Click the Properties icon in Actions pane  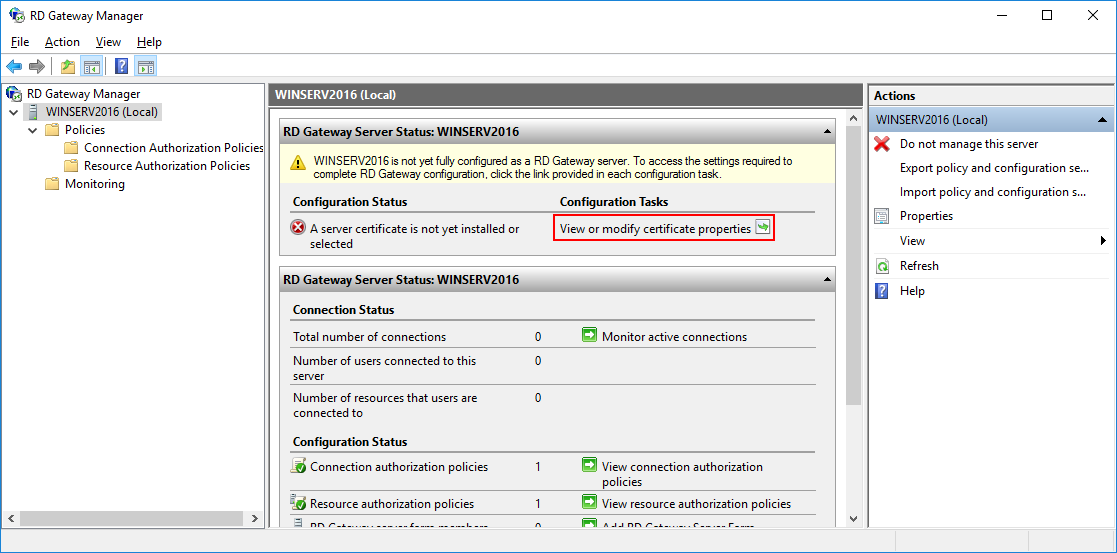(882, 216)
